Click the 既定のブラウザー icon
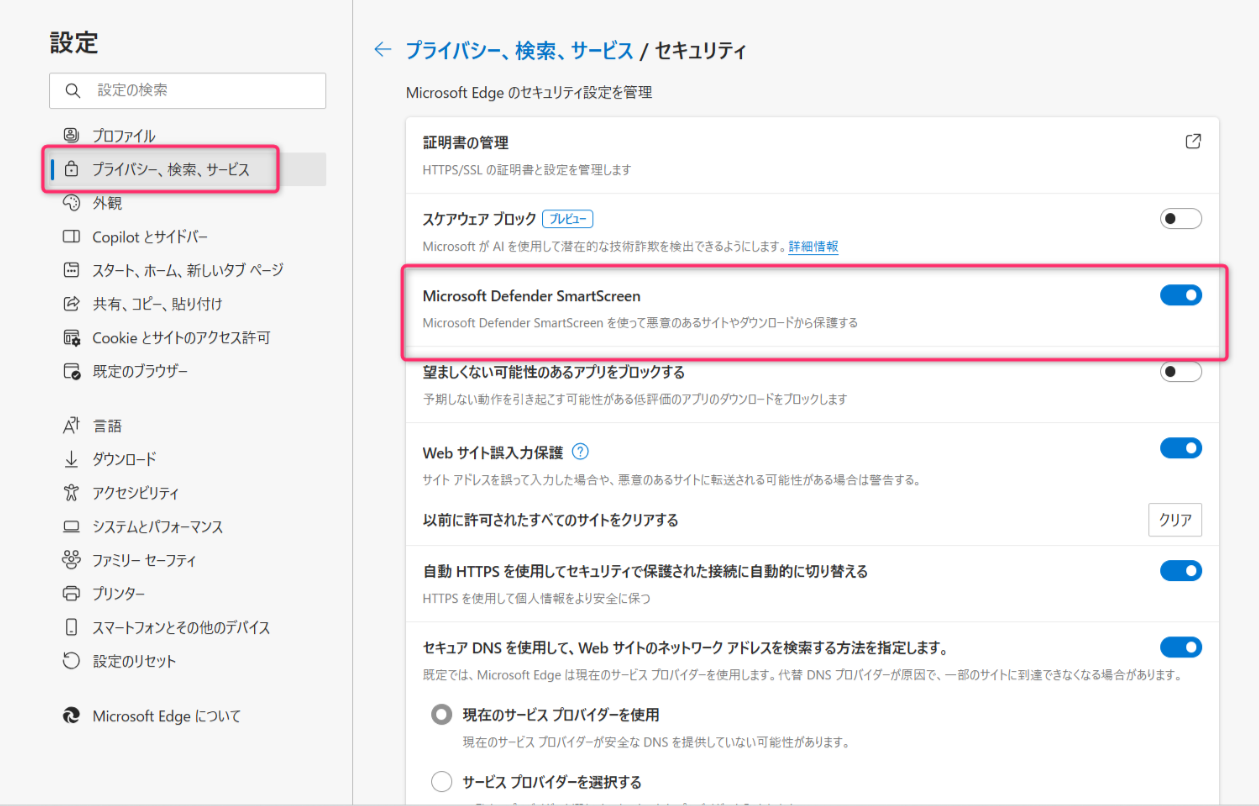This screenshot has width=1259, height=806. (71, 371)
